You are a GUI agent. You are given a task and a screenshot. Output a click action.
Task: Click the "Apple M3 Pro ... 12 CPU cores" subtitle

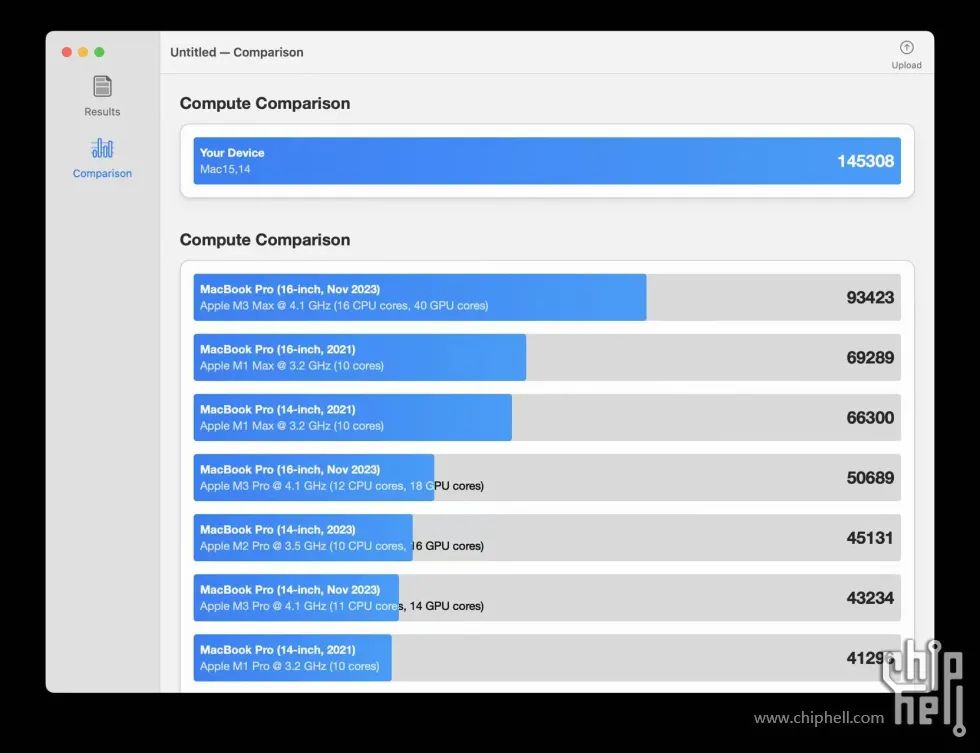(342, 486)
